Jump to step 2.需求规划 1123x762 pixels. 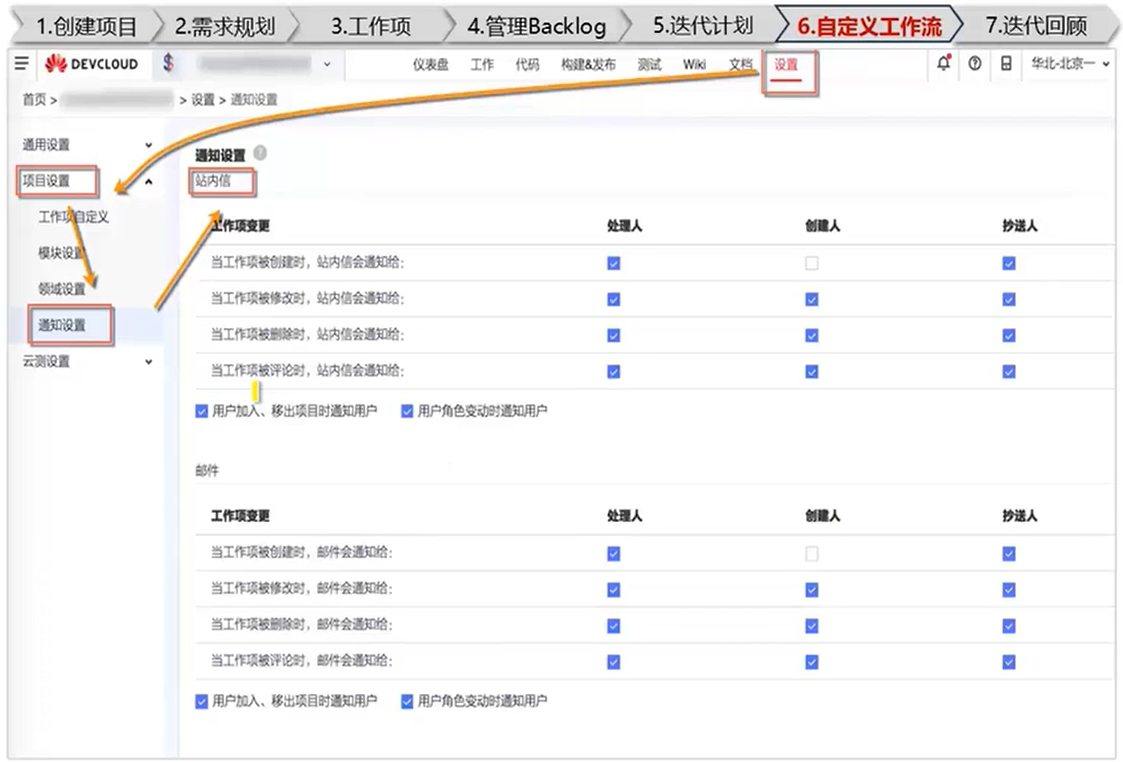[x=225, y=26]
